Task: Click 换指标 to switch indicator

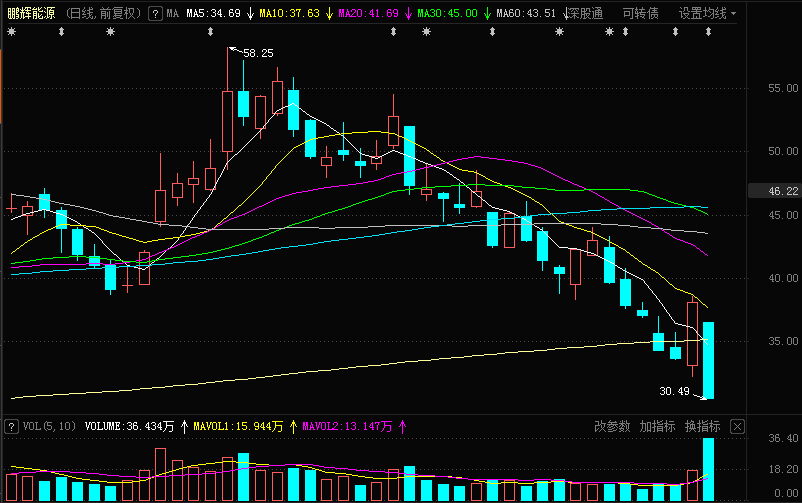Action: [x=702, y=427]
